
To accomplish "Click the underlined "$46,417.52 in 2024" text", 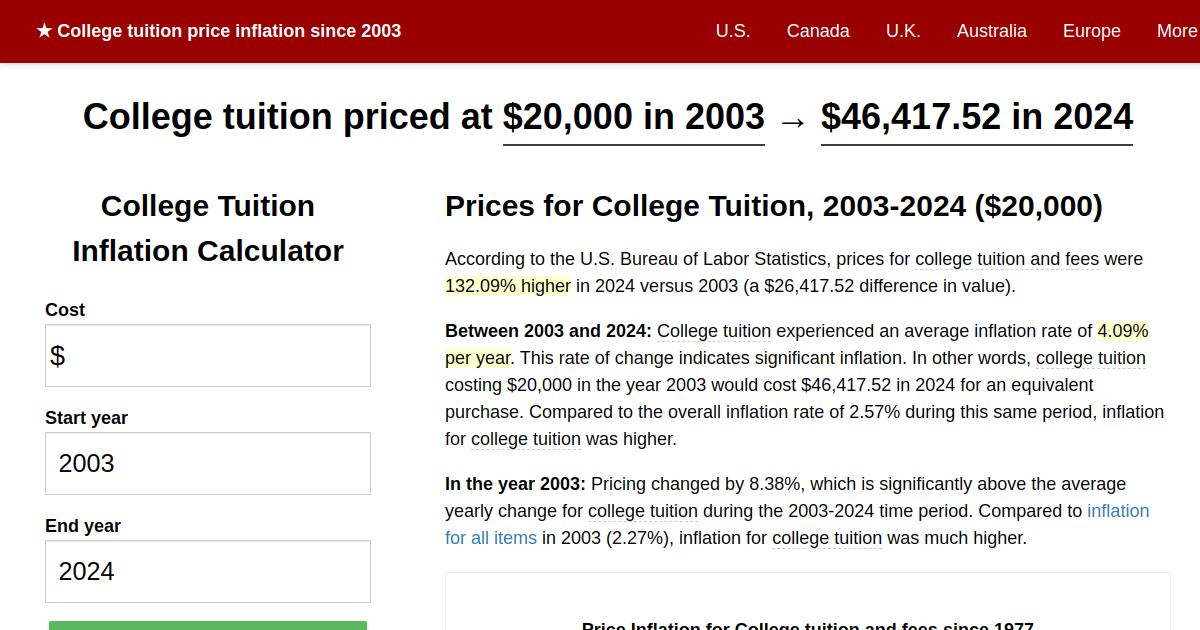I will (976, 117).
